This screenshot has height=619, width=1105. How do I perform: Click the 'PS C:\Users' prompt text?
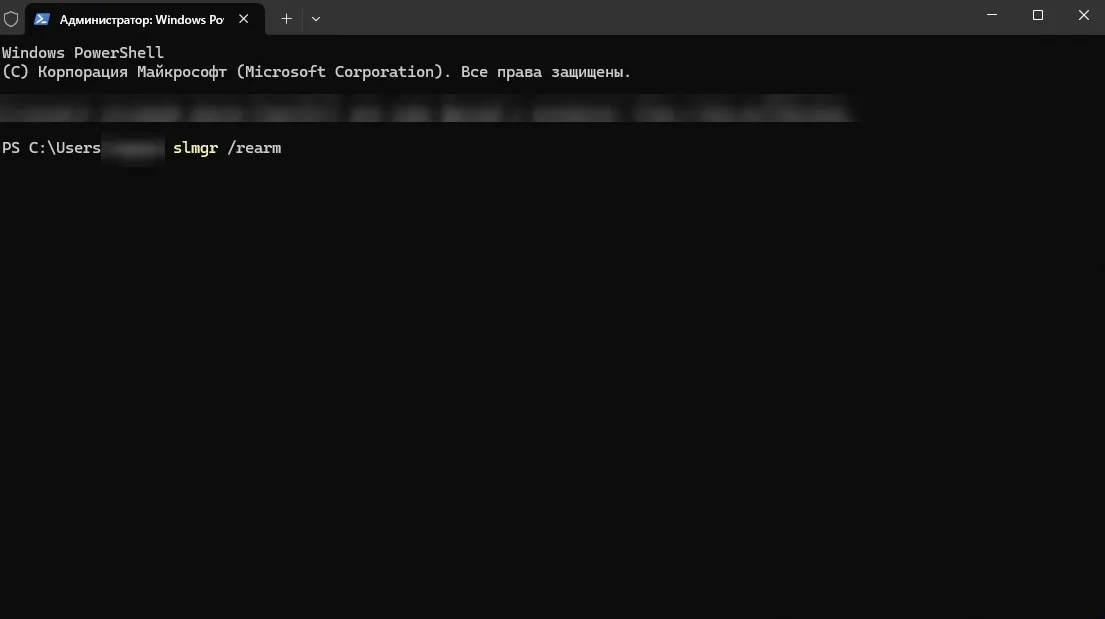(x=51, y=148)
